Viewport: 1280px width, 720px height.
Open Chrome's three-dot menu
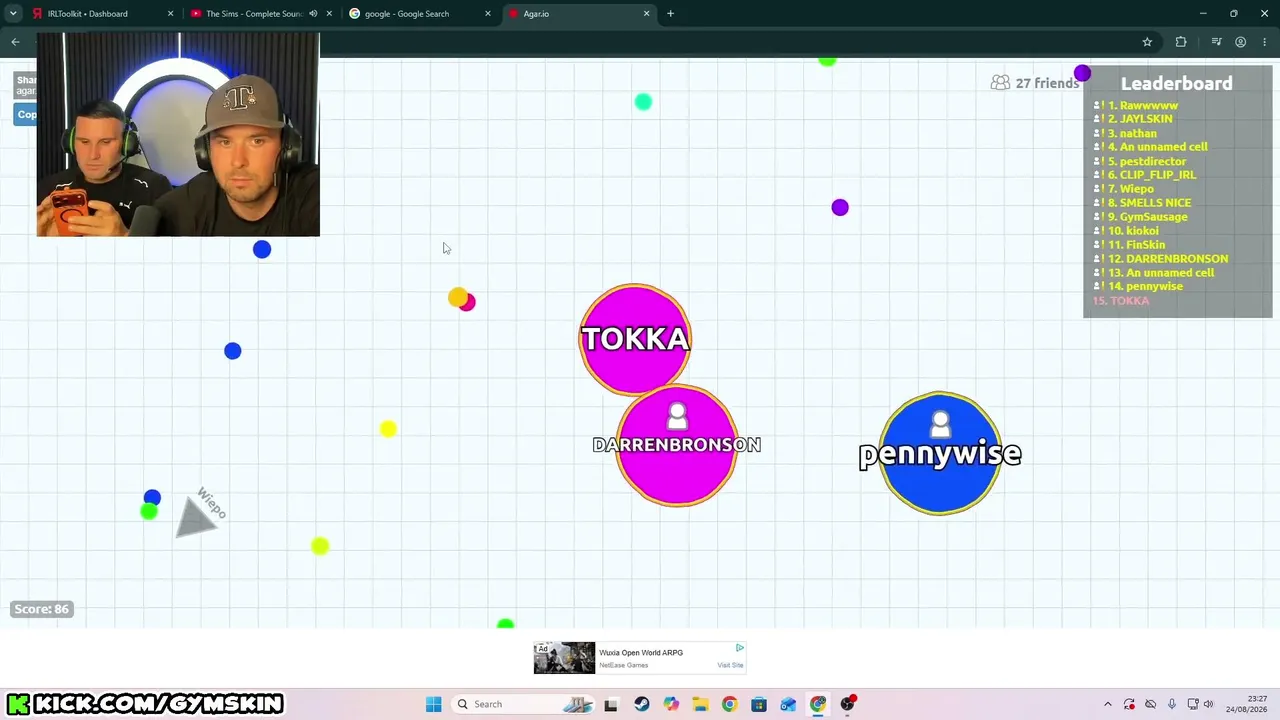1264,42
